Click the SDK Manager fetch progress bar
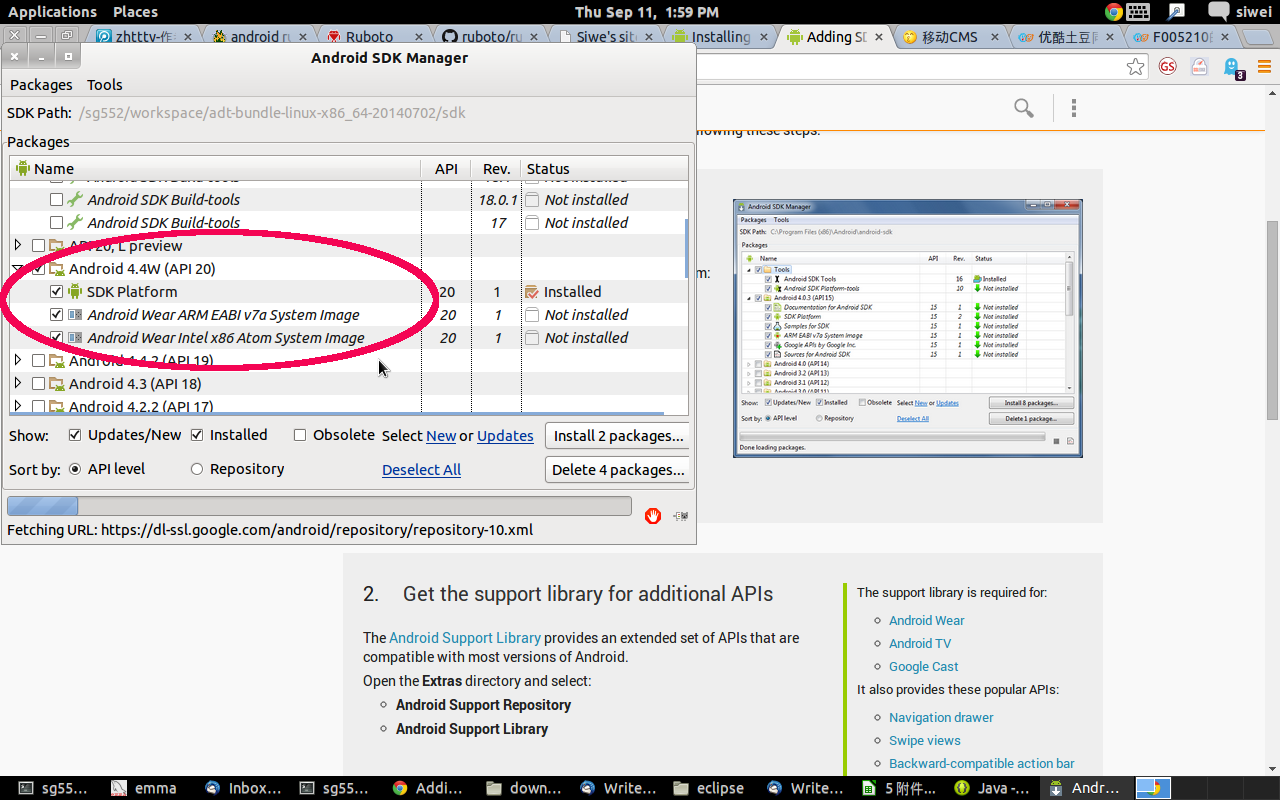1280x800 pixels. 319,506
